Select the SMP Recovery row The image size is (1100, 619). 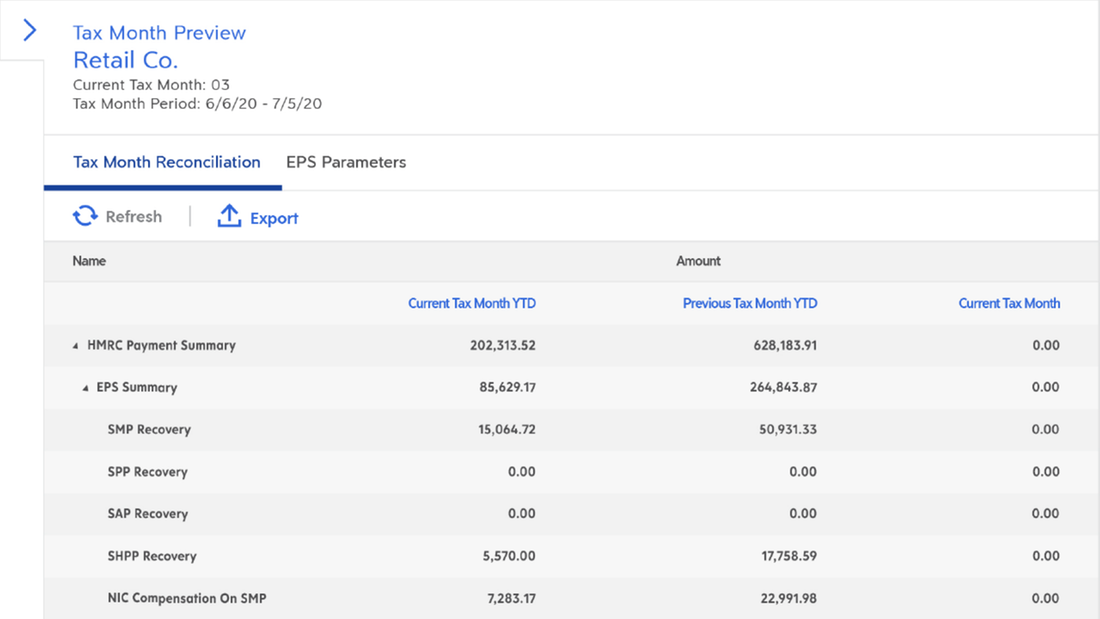(x=149, y=430)
